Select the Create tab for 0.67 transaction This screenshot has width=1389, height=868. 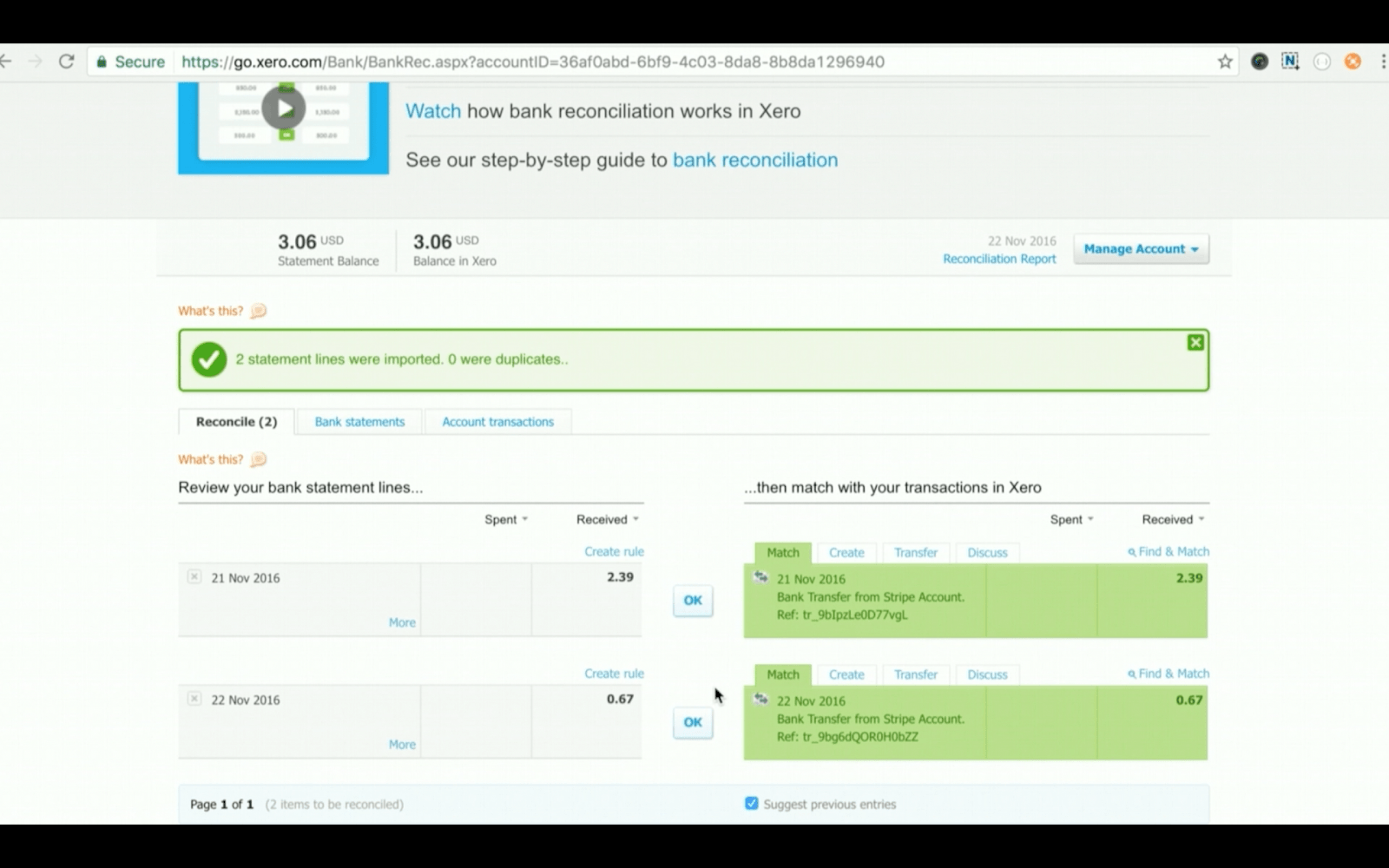846,674
